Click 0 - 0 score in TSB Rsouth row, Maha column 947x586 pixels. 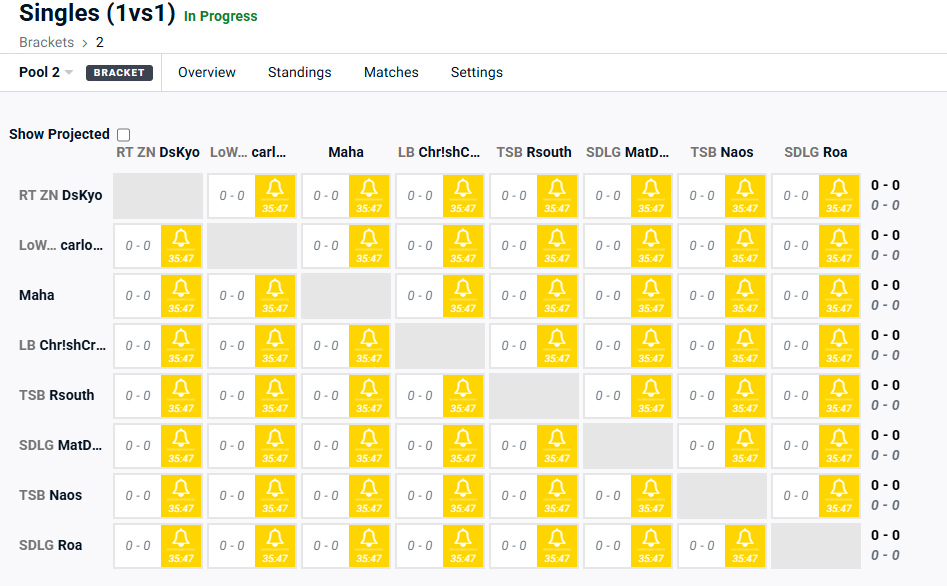point(326,396)
